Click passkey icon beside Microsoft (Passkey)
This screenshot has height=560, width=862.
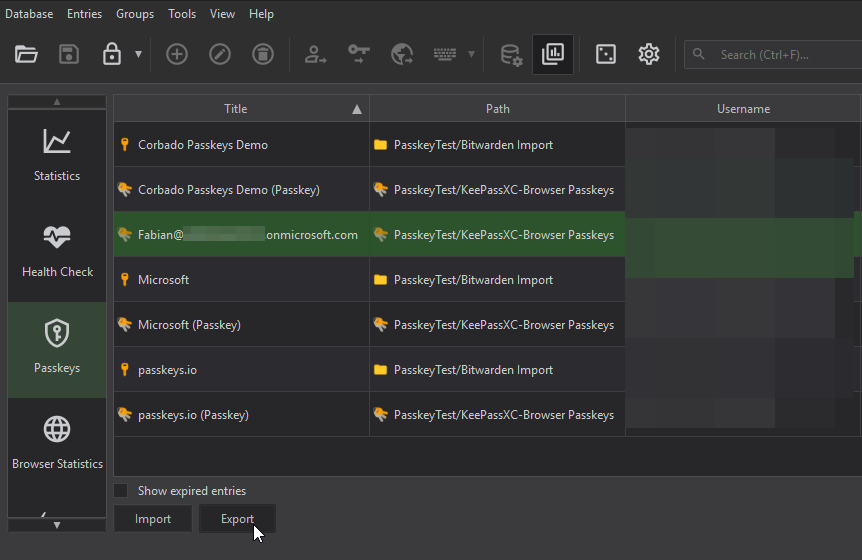(125, 325)
